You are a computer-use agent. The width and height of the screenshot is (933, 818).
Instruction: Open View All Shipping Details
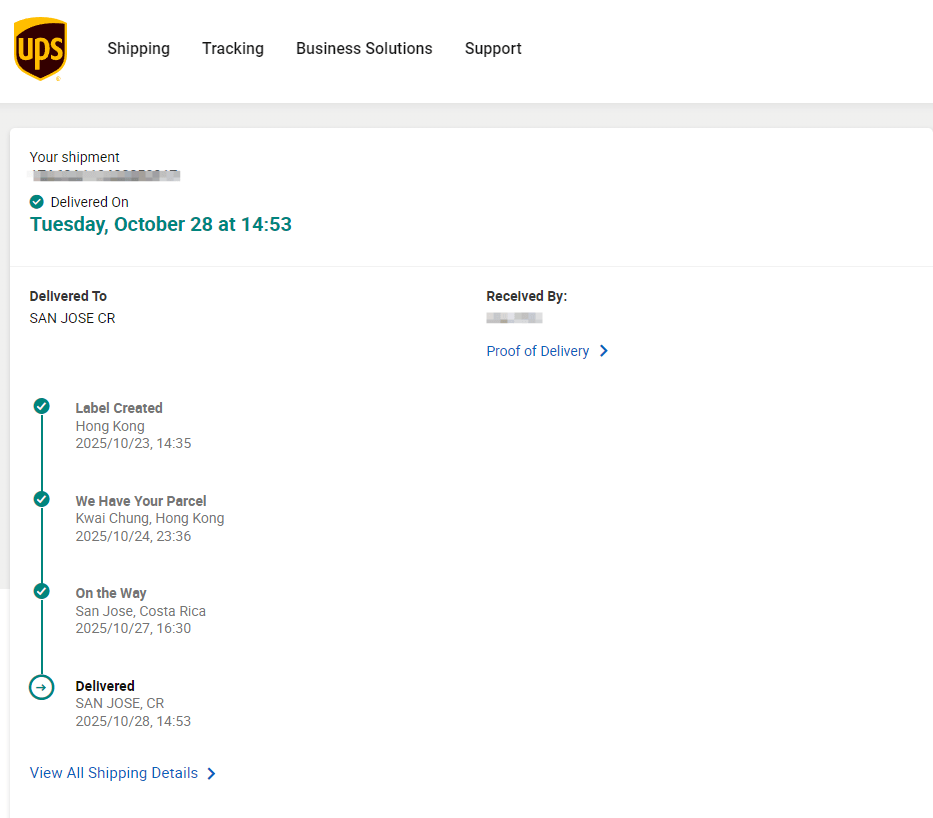tap(114, 773)
